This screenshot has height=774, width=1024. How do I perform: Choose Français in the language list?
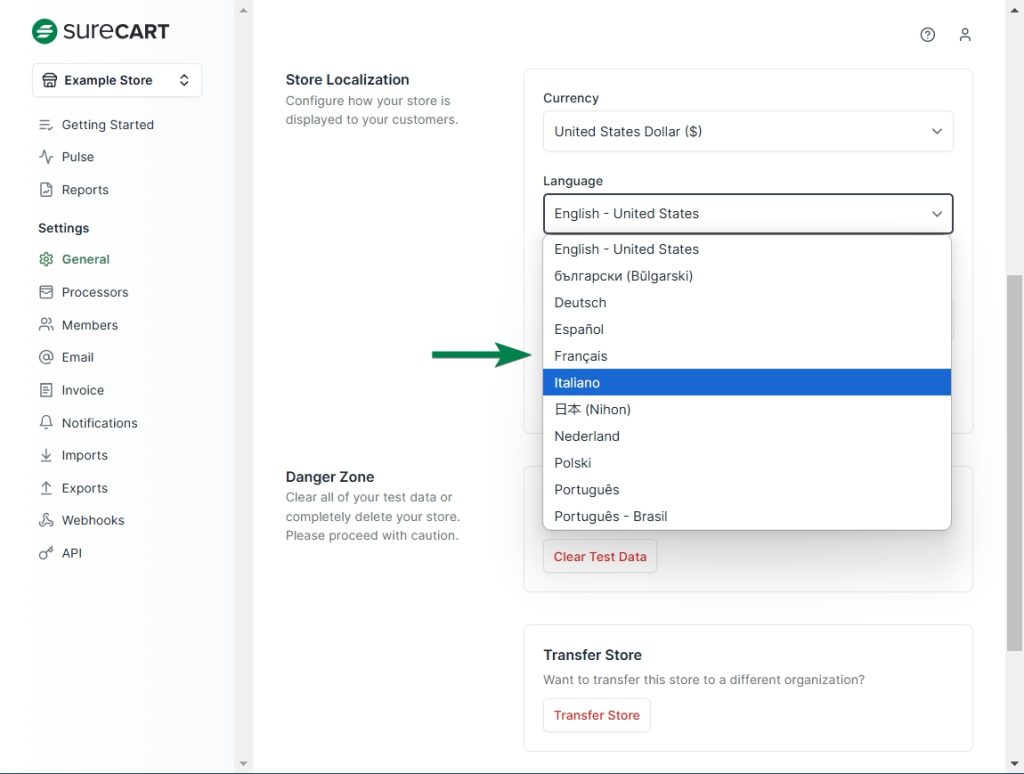coord(746,356)
